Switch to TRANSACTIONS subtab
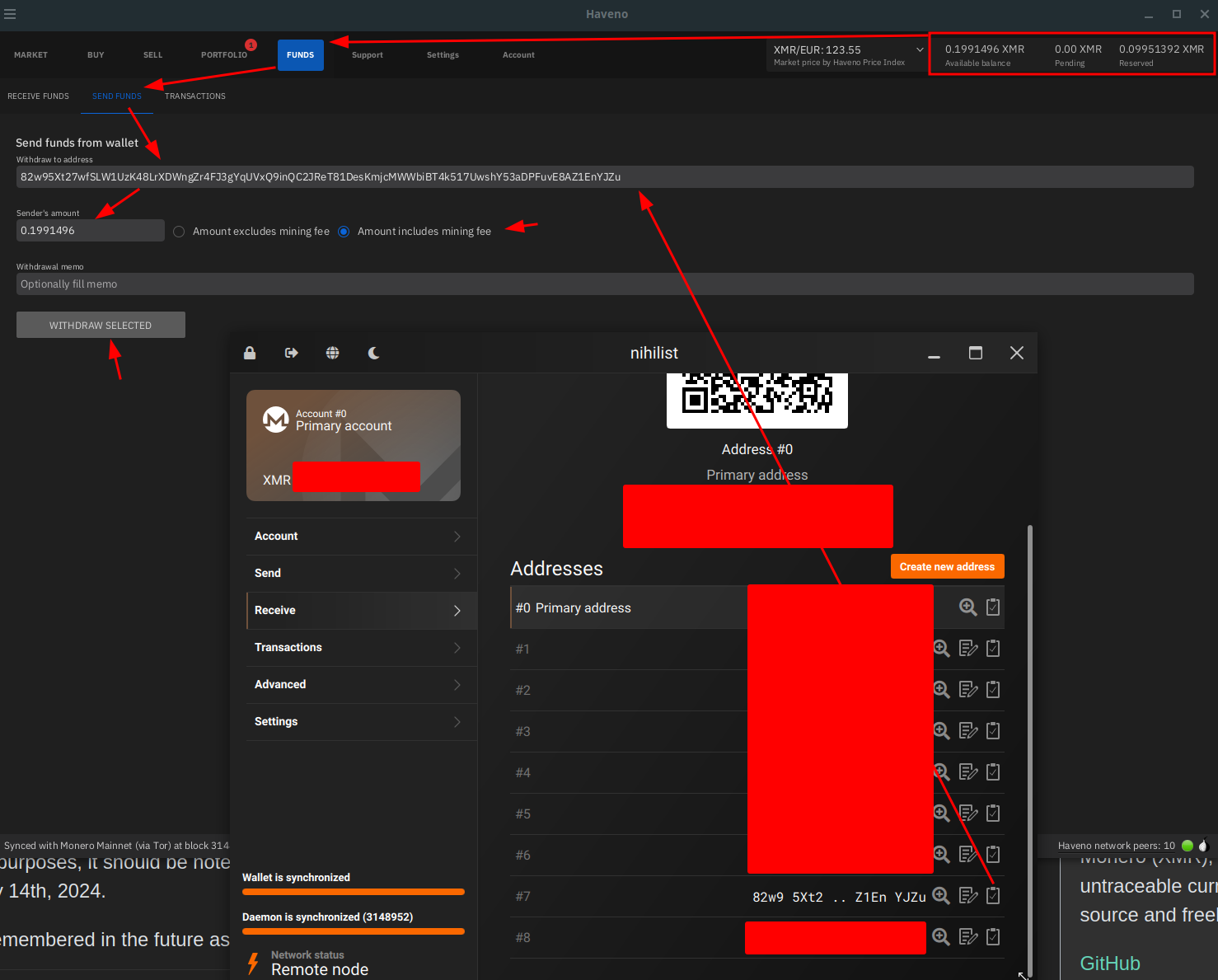This screenshot has height=980, width=1218. 195,96
